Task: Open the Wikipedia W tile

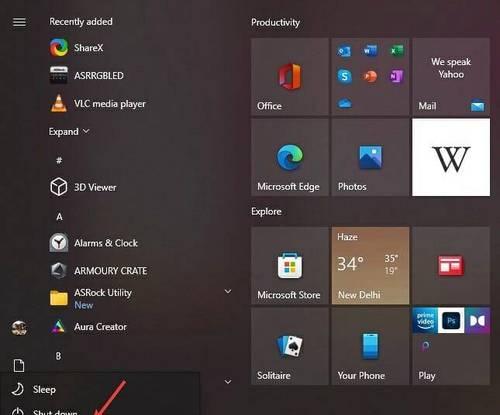Action: pyautogui.click(x=451, y=157)
